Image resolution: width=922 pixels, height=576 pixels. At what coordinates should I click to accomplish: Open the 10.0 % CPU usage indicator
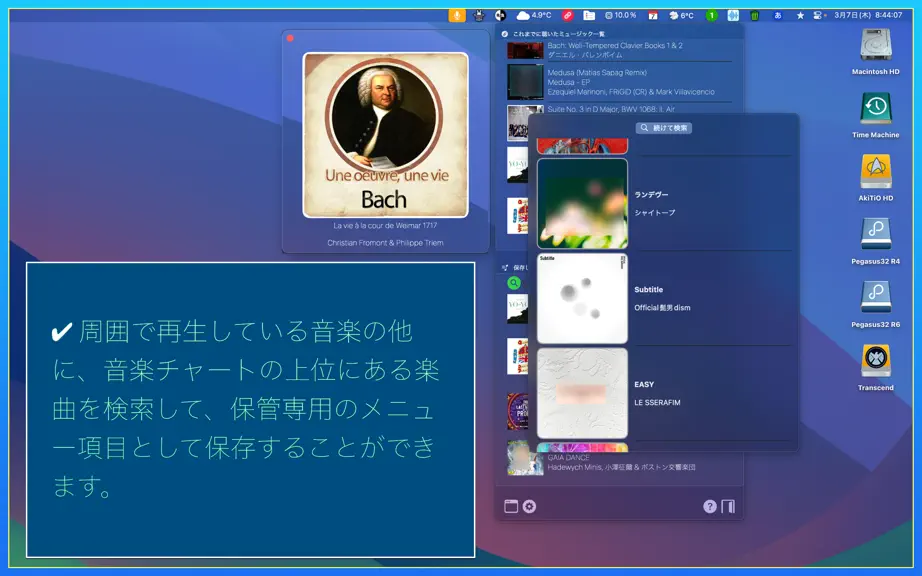(x=620, y=15)
